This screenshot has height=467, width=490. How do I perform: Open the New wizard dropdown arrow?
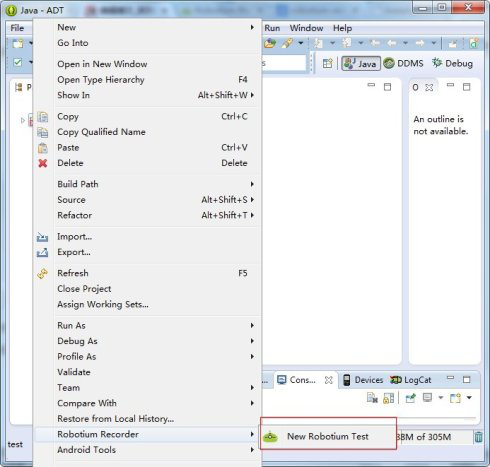click(x=31, y=43)
